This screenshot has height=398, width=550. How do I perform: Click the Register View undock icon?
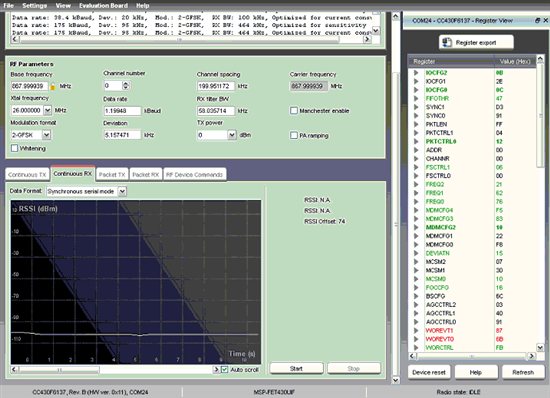tap(537, 20)
